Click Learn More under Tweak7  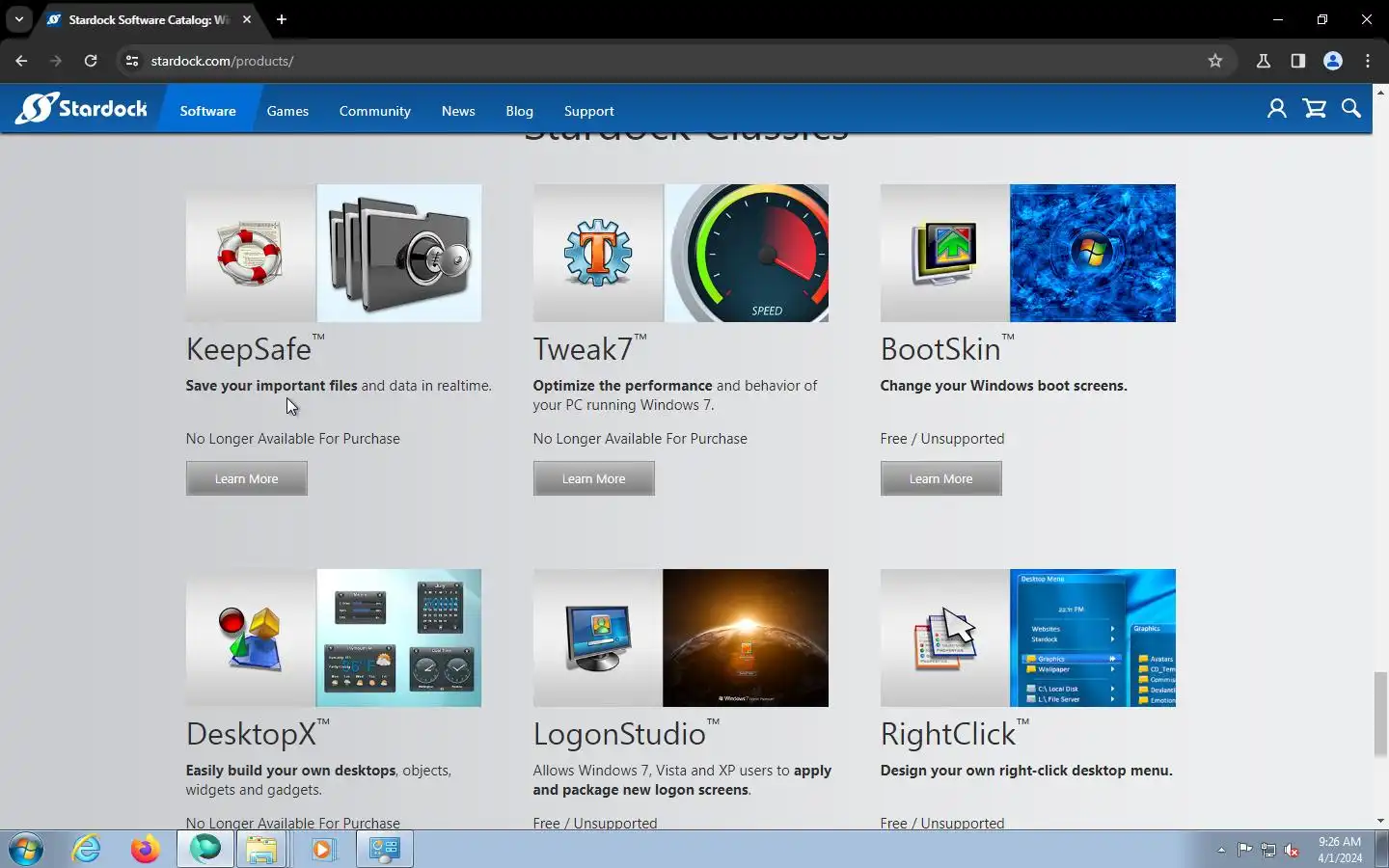click(x=594, y=478)
